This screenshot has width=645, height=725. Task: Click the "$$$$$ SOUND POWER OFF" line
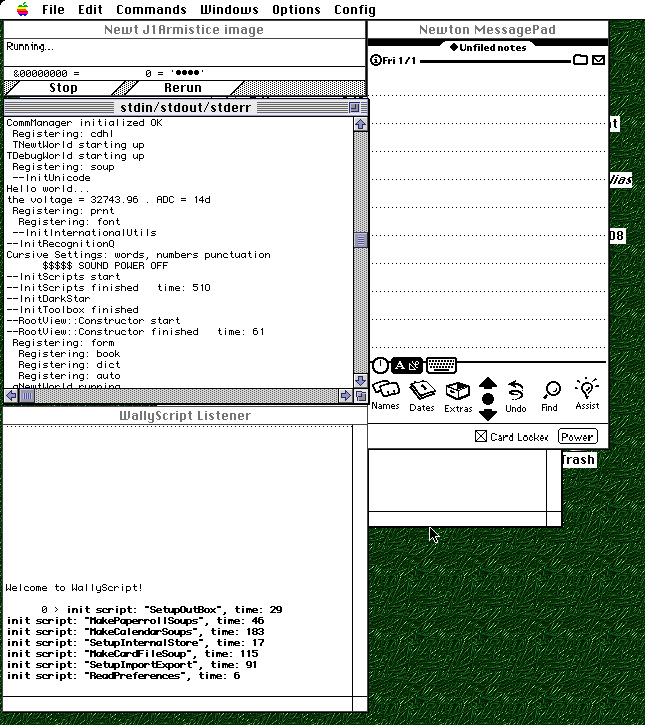tap(105, 265)
